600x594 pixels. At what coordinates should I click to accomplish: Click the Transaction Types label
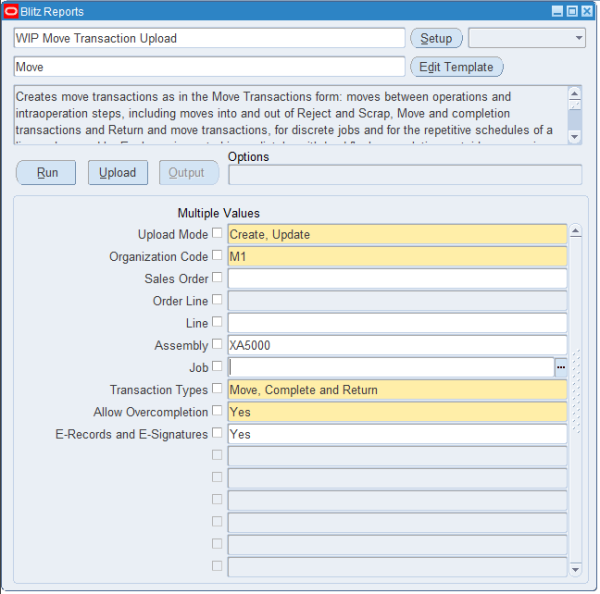coord(159,390)
